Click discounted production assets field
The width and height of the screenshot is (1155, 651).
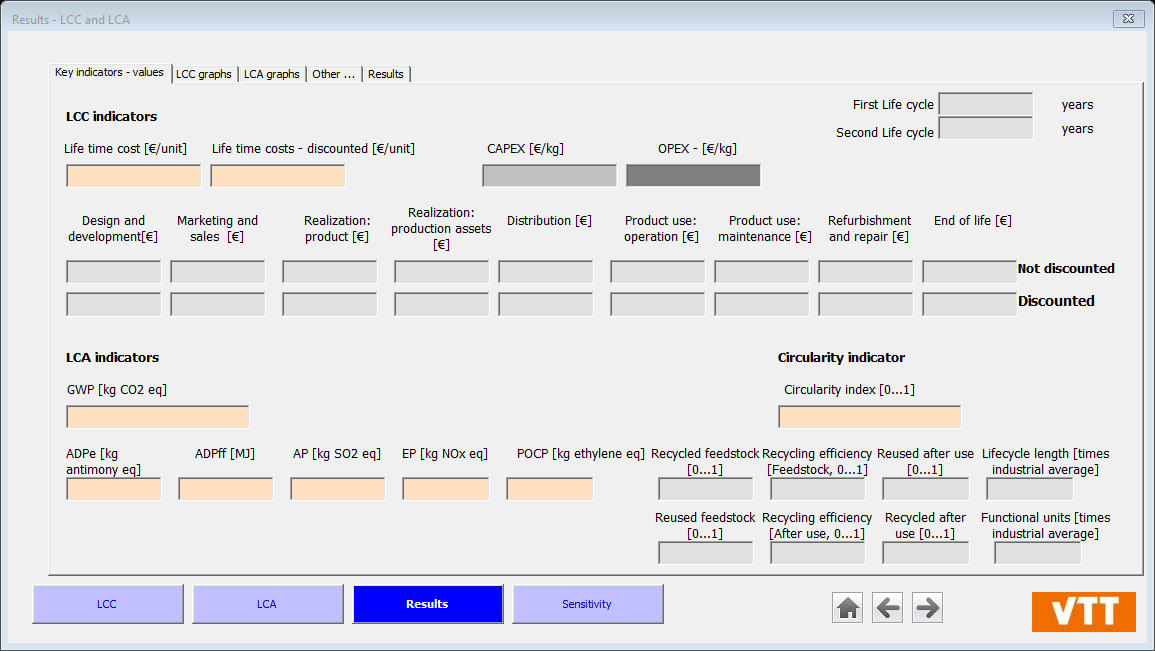click(441, 304)
